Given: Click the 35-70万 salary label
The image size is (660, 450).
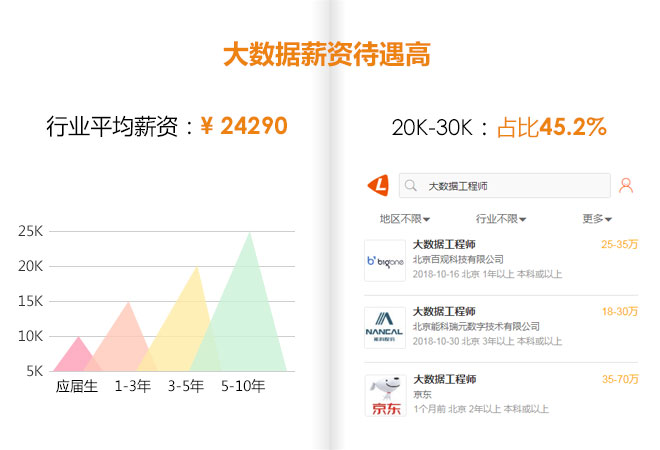Looking at the screenshot, I should click(x=619, y=379).
